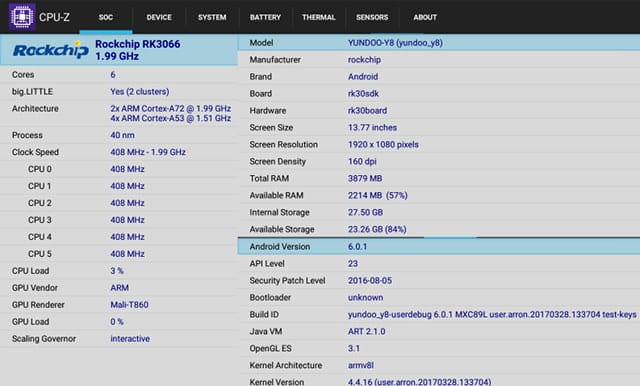
Task: Click the GPU Renderer Mali-T860 entry
Action: 129,305
